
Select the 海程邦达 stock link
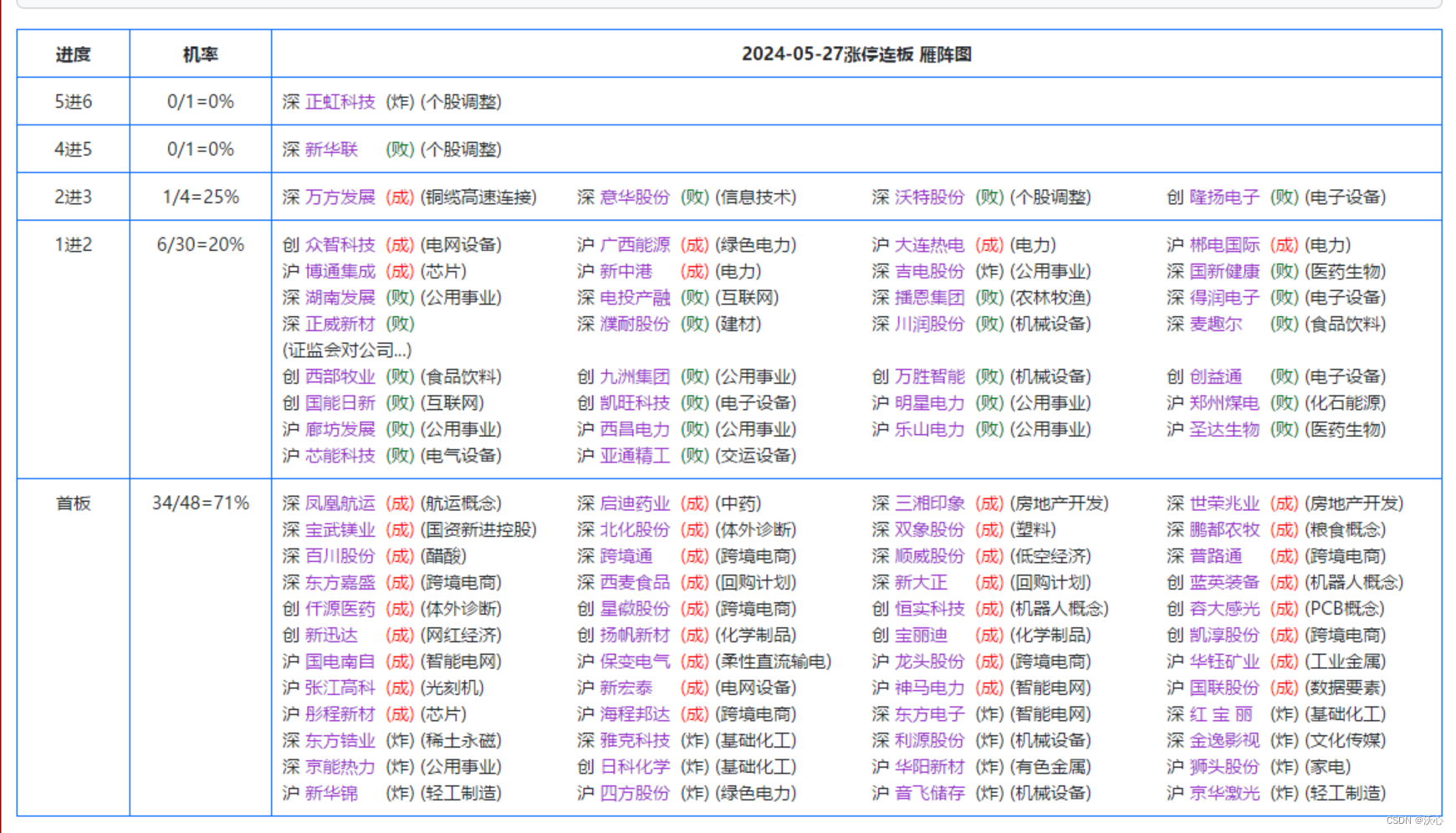635,714
